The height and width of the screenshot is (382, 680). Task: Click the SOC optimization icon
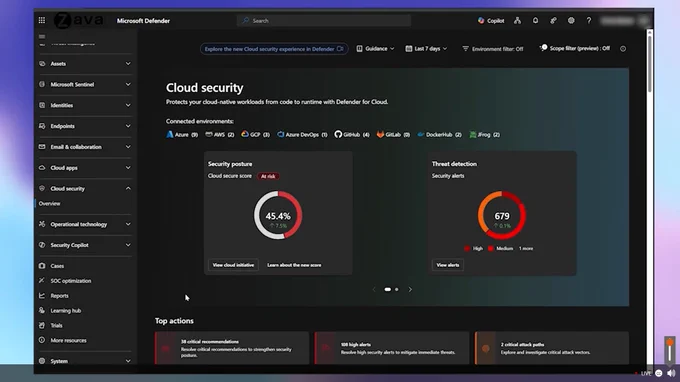coord(42,281)
